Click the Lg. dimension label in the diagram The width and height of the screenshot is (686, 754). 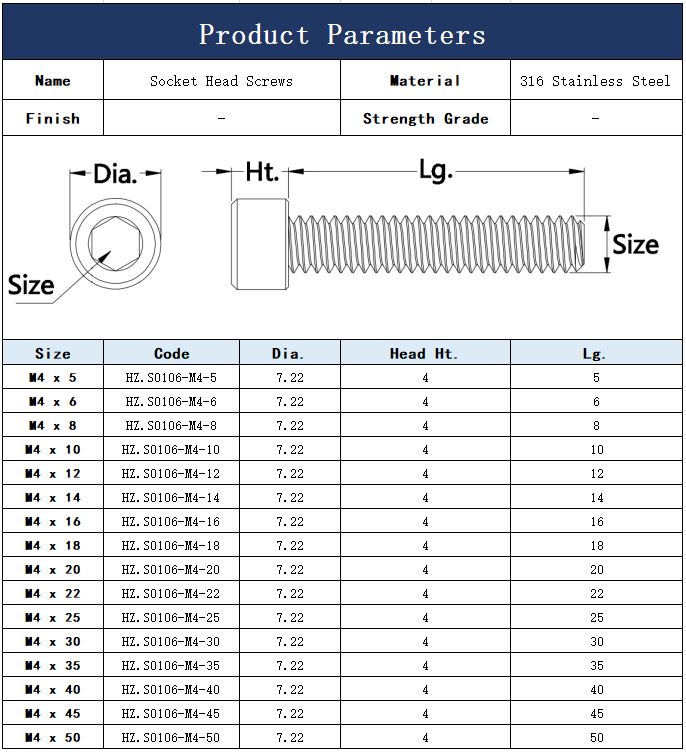[436, 172]
